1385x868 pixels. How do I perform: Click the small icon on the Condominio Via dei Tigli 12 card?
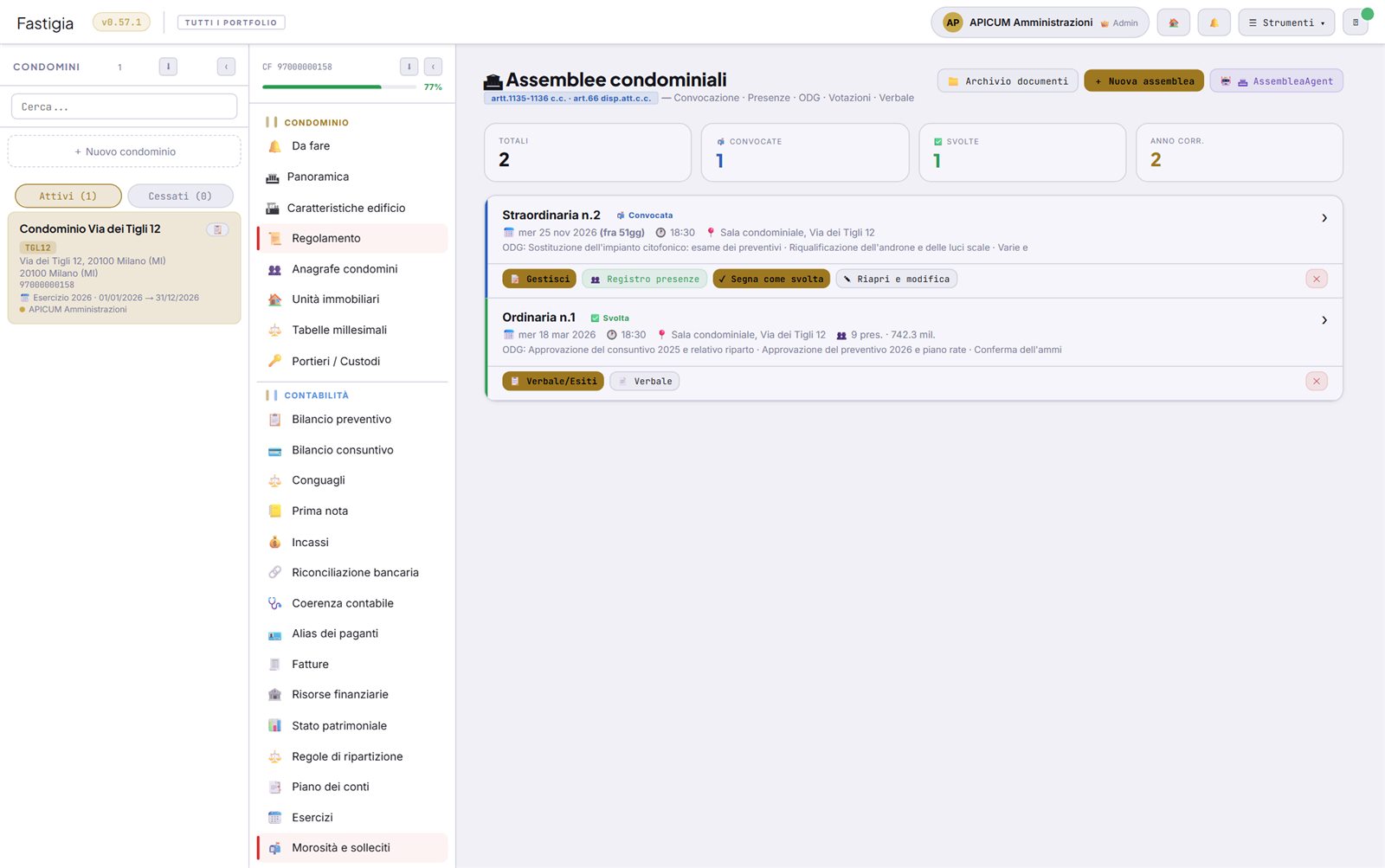217,229
